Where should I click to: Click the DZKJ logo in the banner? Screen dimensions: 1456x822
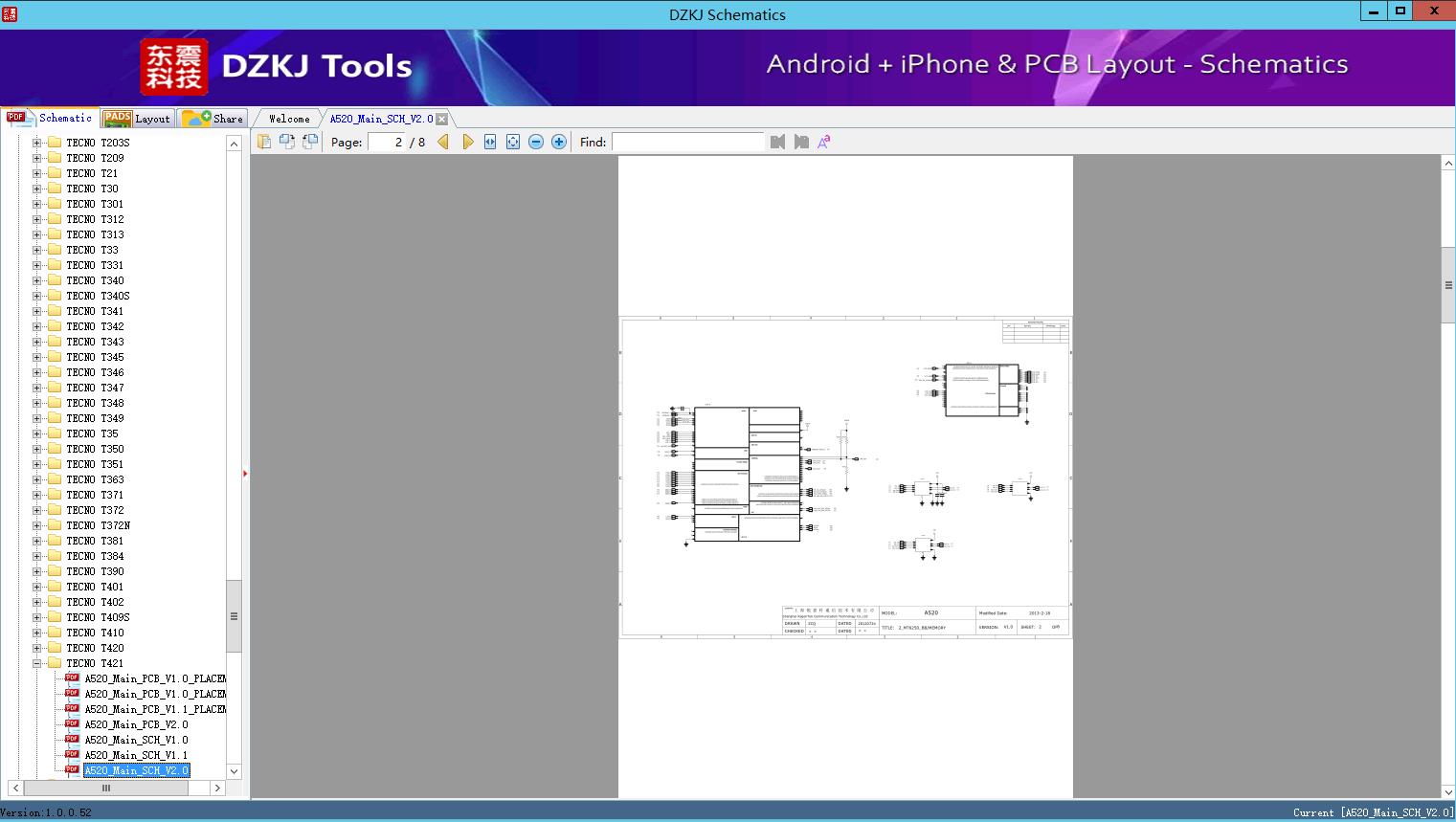tap(174, 67)
